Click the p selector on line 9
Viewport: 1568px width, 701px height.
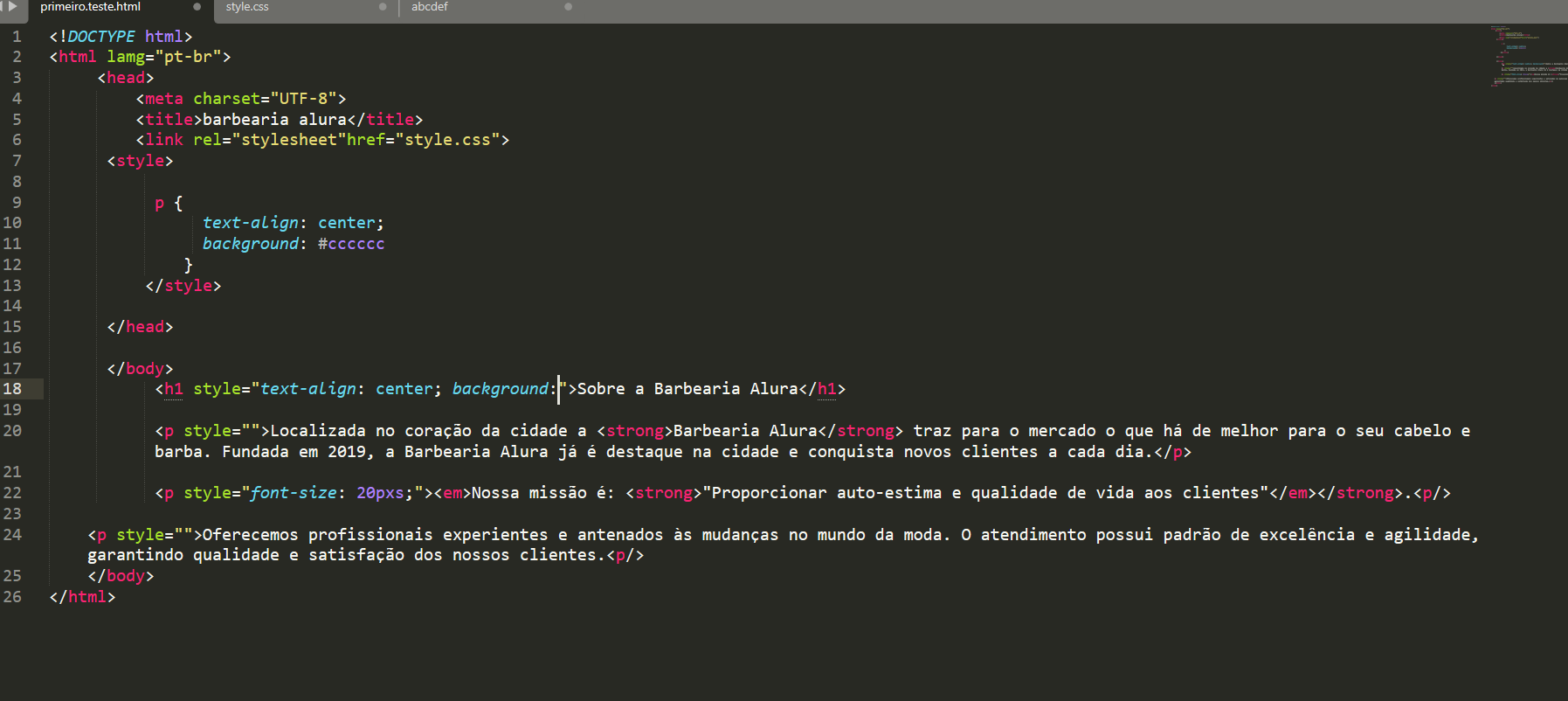(x=160, y=203)
